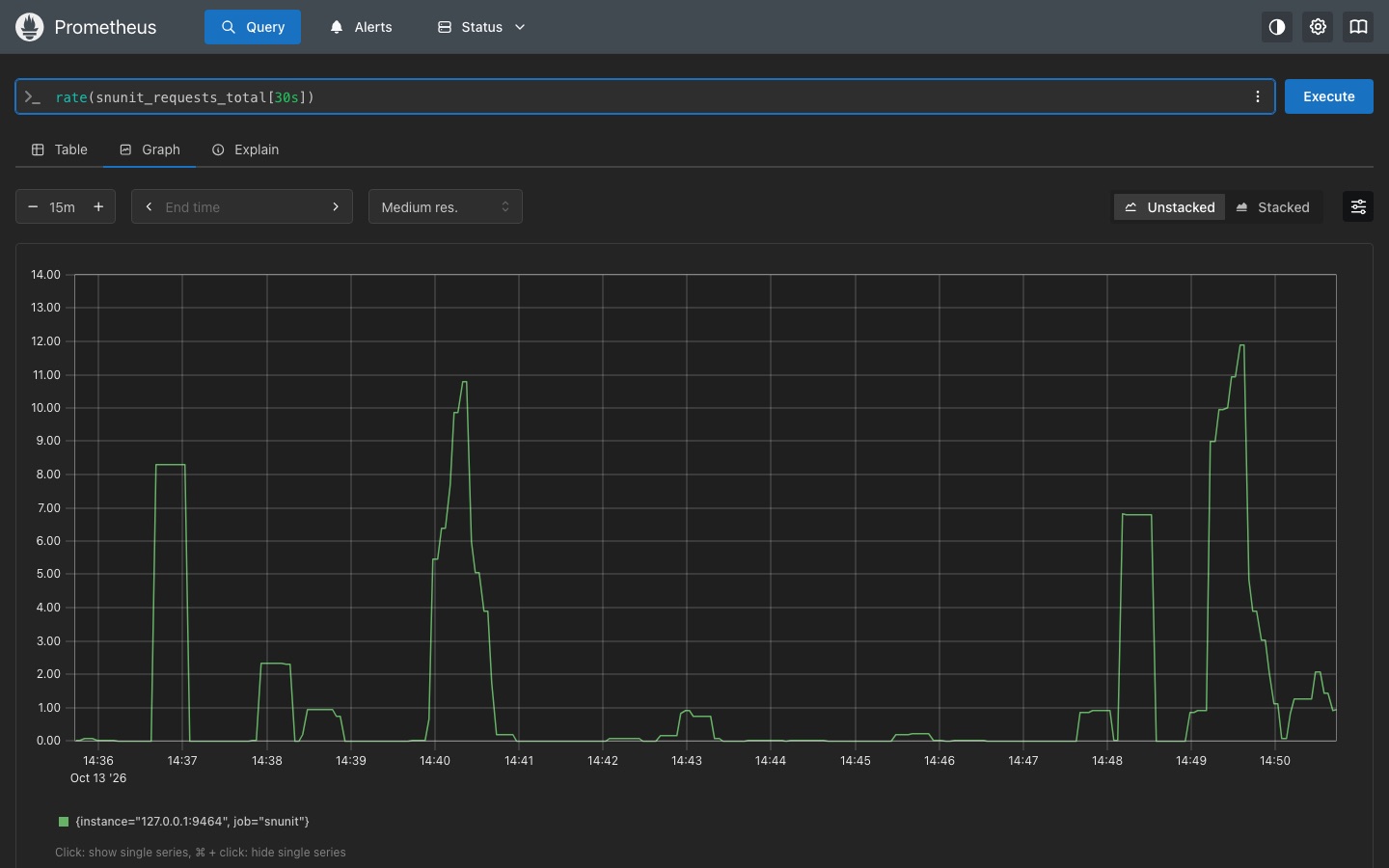Open the settings gear icon
The width and height of the screenshot is (1389, 868).
coord(1318,27)
